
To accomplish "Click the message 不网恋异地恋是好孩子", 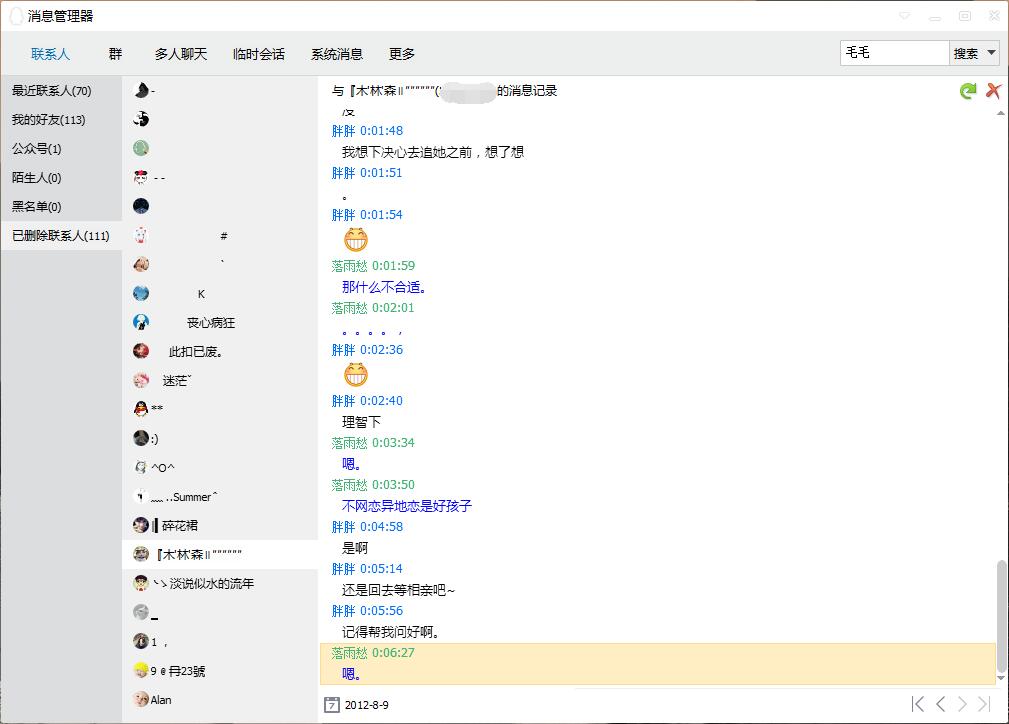I will pyautogui.click(x=407, y=506).
